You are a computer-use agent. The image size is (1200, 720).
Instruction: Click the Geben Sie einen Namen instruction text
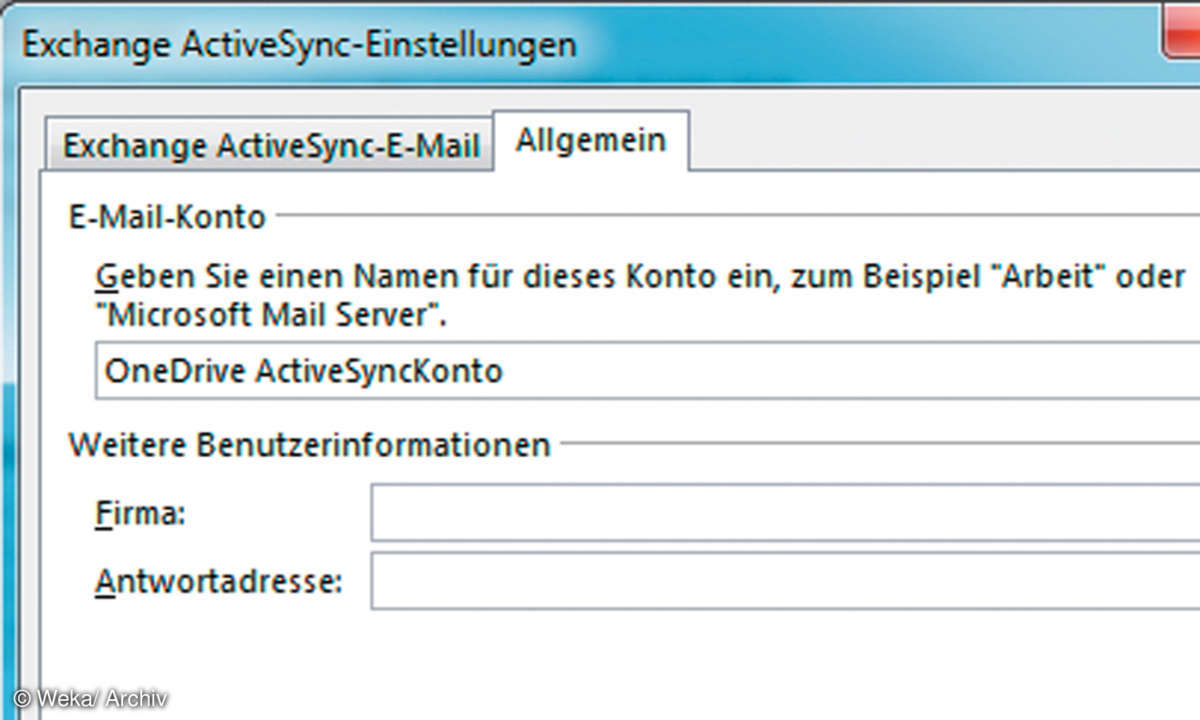[640, 296]
